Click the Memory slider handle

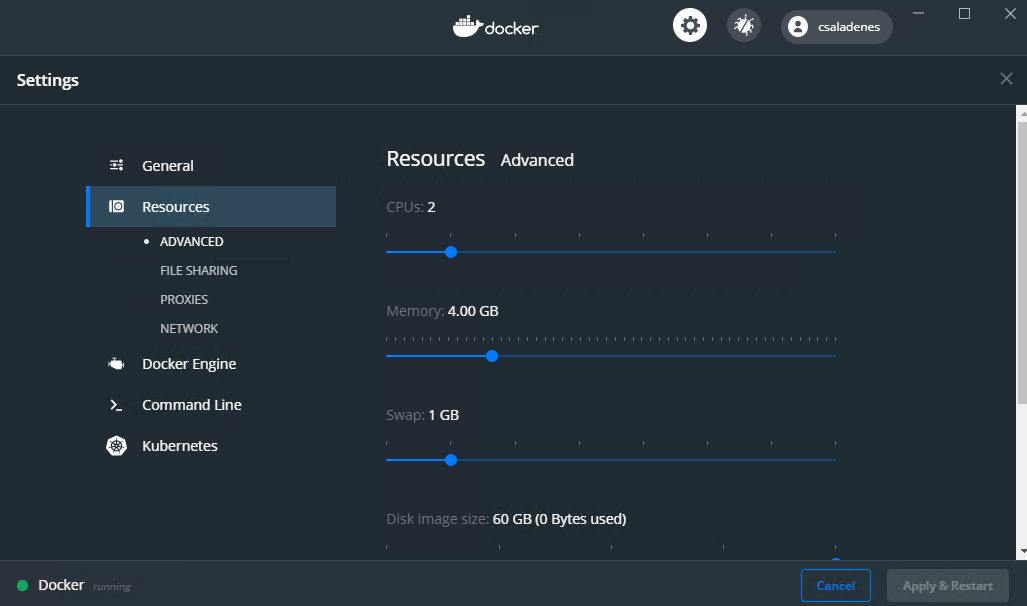492,356
